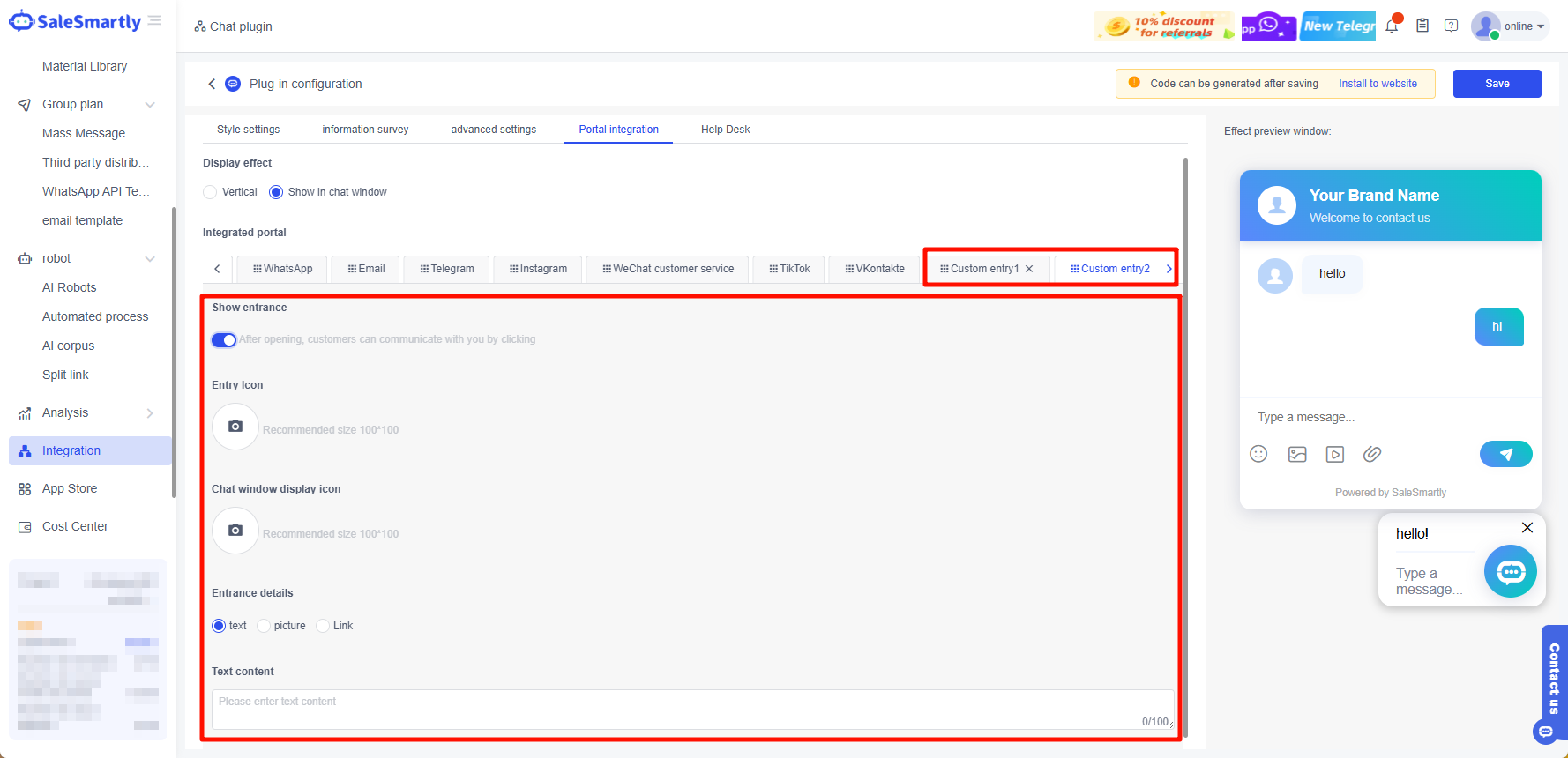Switch to the Style settings tab
This screenshot has height=758, width=1568.
(248, 130)
